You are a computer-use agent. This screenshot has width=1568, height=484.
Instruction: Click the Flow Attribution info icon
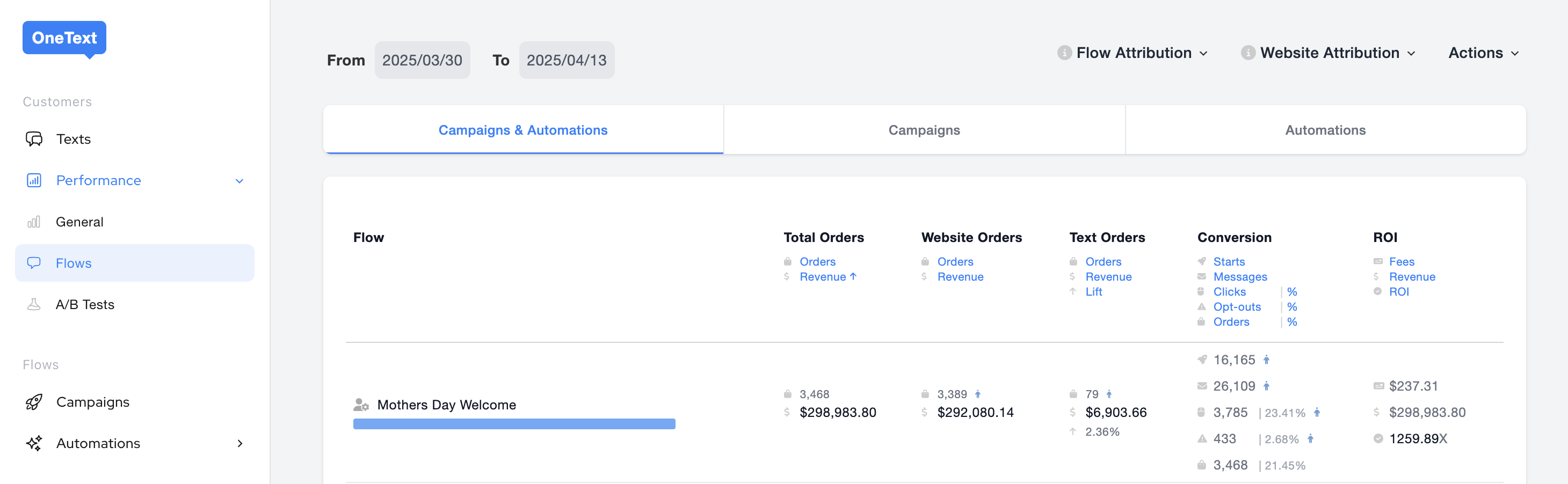[1064, 53]
